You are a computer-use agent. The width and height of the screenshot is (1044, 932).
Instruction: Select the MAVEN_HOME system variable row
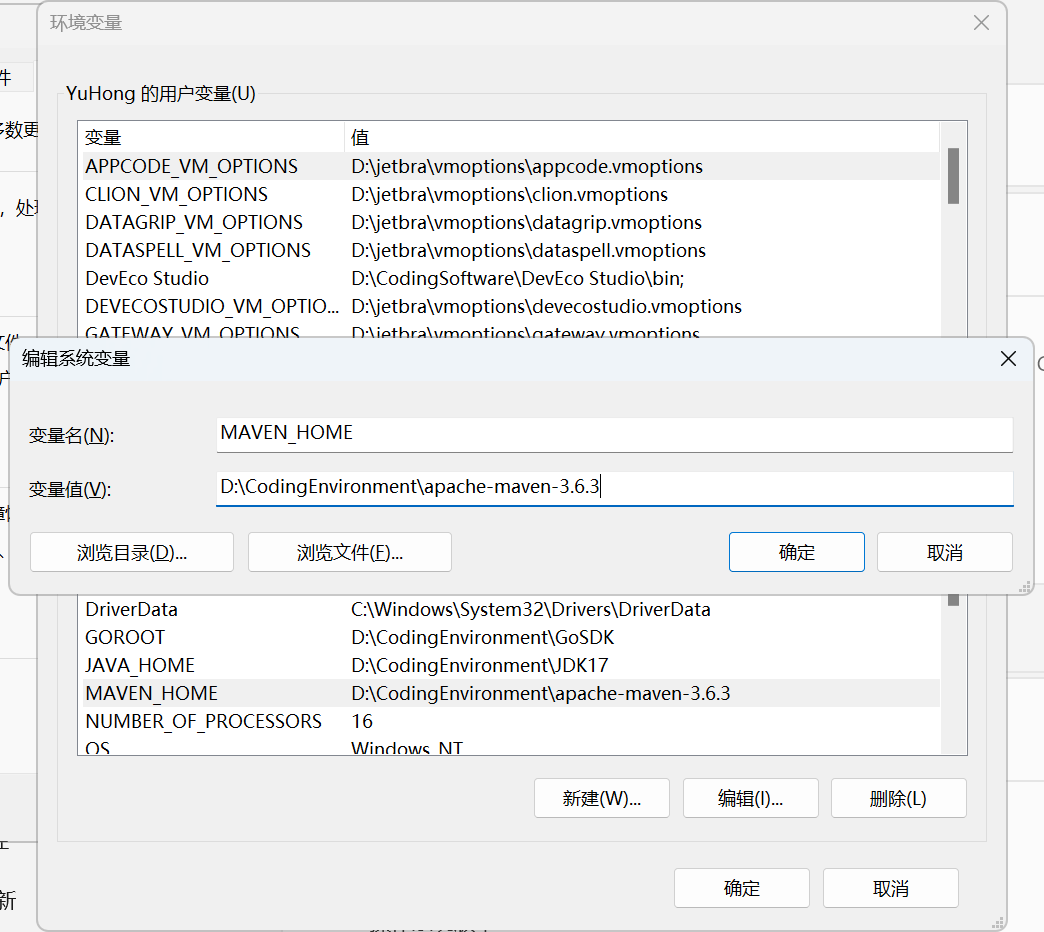click(511, 693)
